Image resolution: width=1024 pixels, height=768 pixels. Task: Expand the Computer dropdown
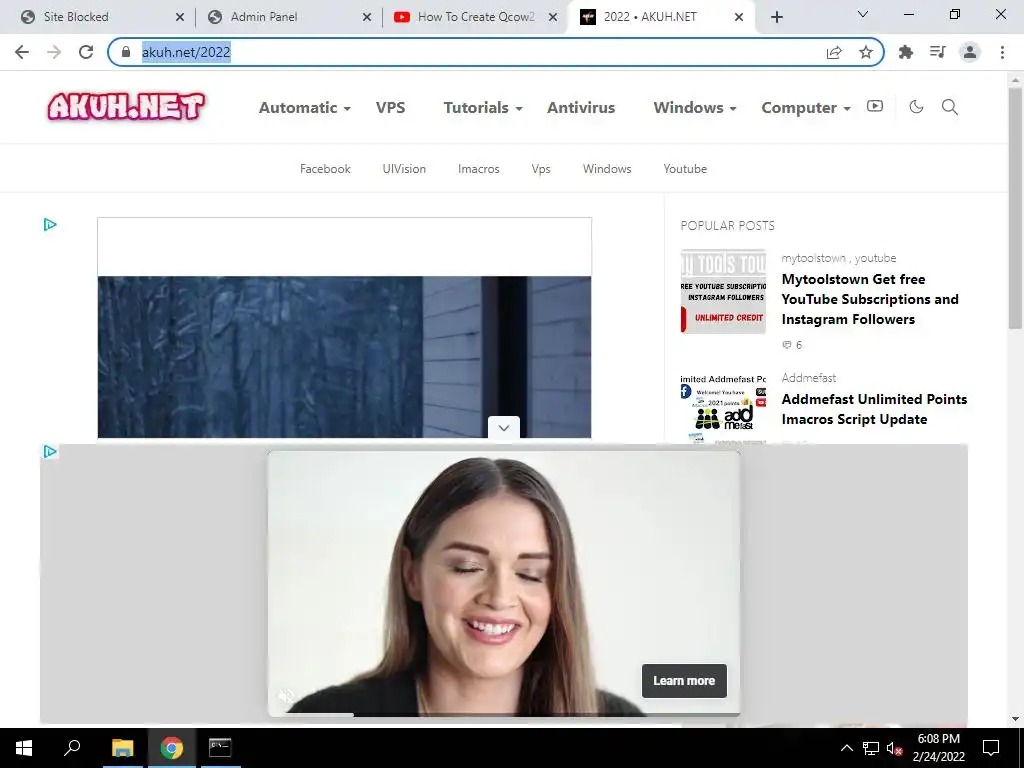tap(806, 108)
